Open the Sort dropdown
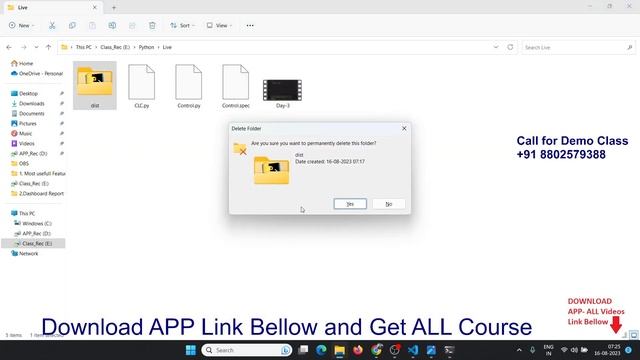This screenshot has width=640, height=360. (182, 25)
